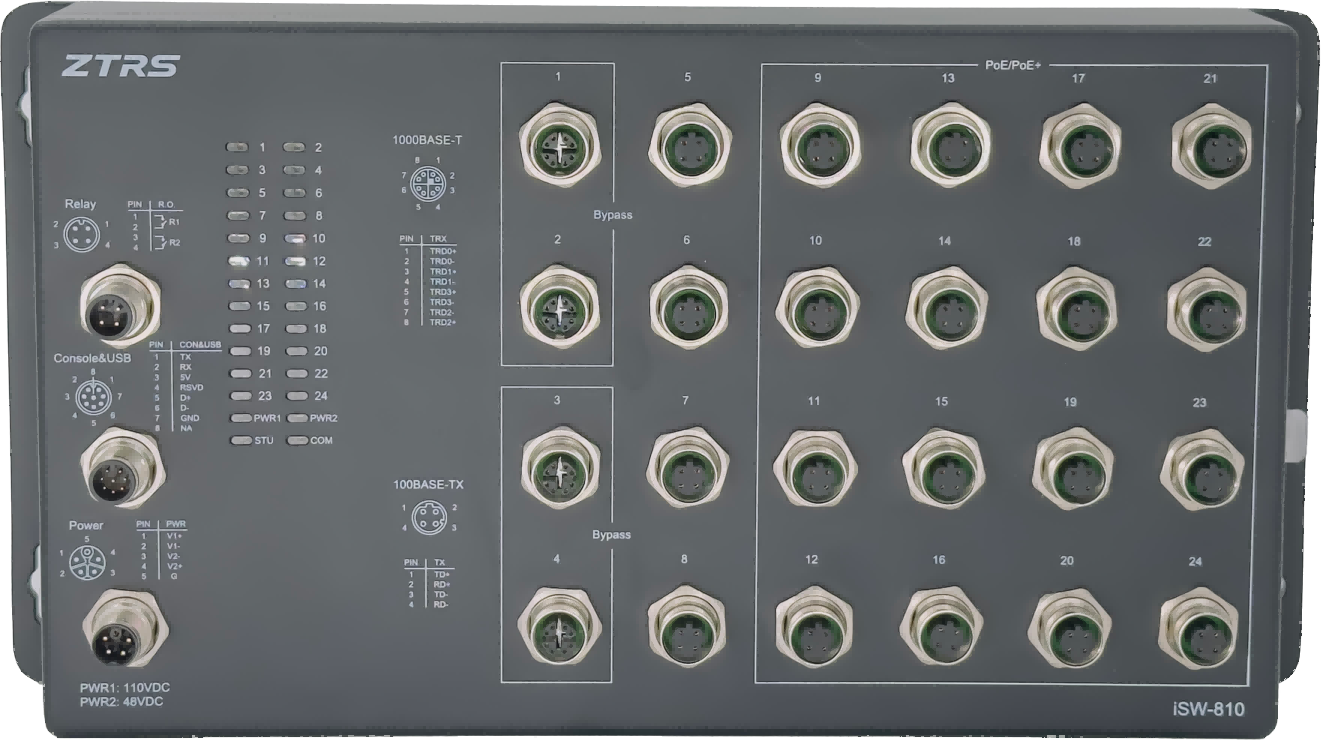The height and width of the screenshot is (740, 1321).
Task: Select the Power M12 connector
Action: point(123,630)
